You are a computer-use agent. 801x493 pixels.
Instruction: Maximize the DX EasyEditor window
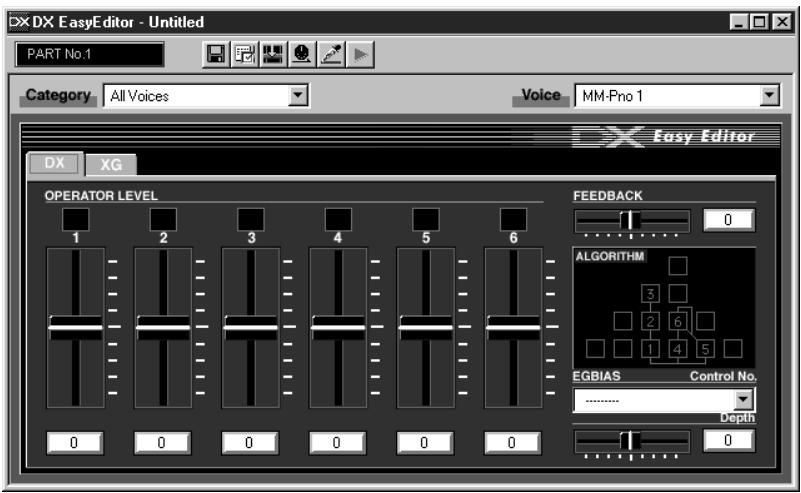coord(760,22)
